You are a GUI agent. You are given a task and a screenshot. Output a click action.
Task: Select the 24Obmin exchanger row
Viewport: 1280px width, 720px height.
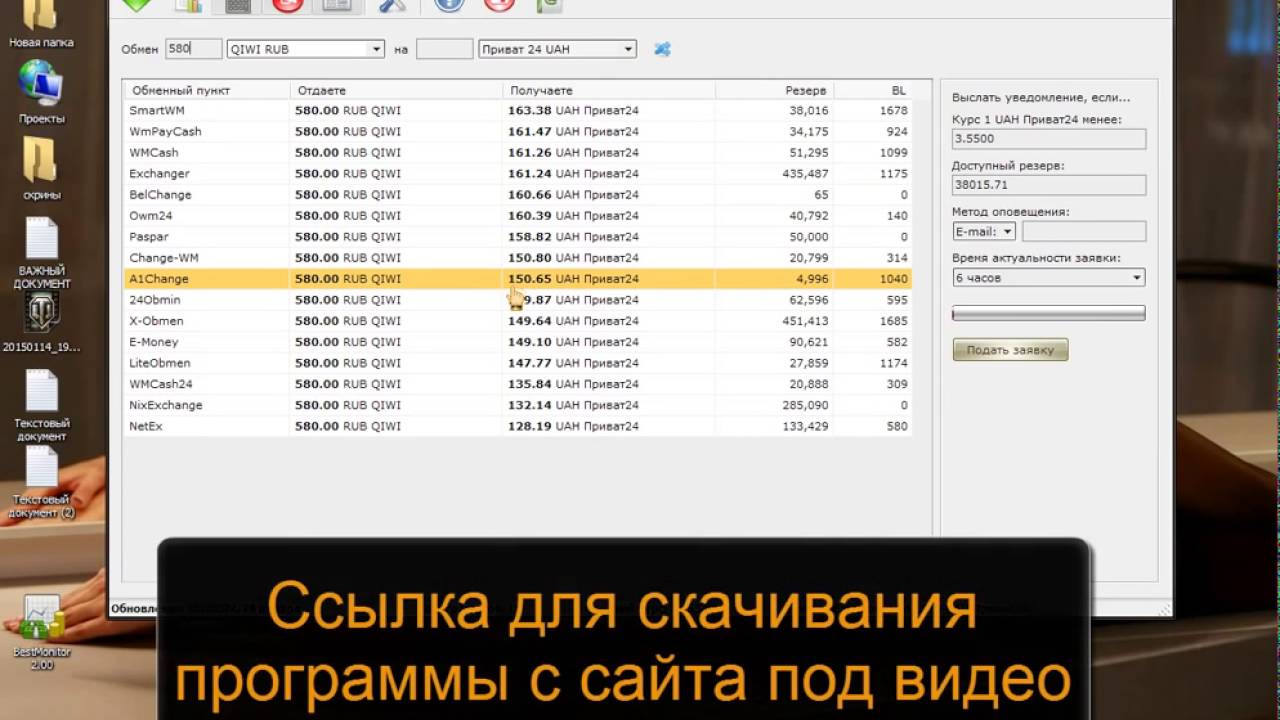(517, 299)
